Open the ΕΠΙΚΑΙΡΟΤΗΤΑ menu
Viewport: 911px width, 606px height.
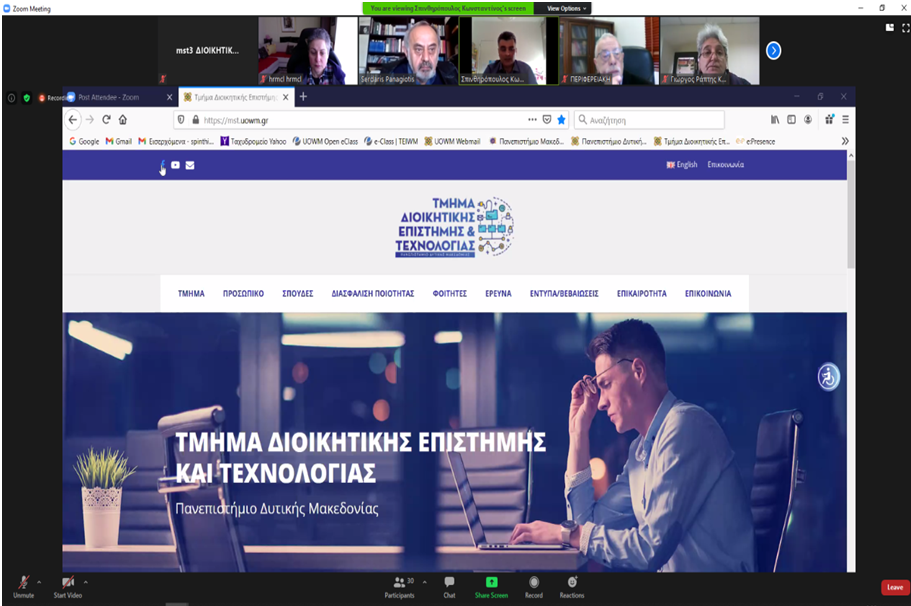coord(642,293)
